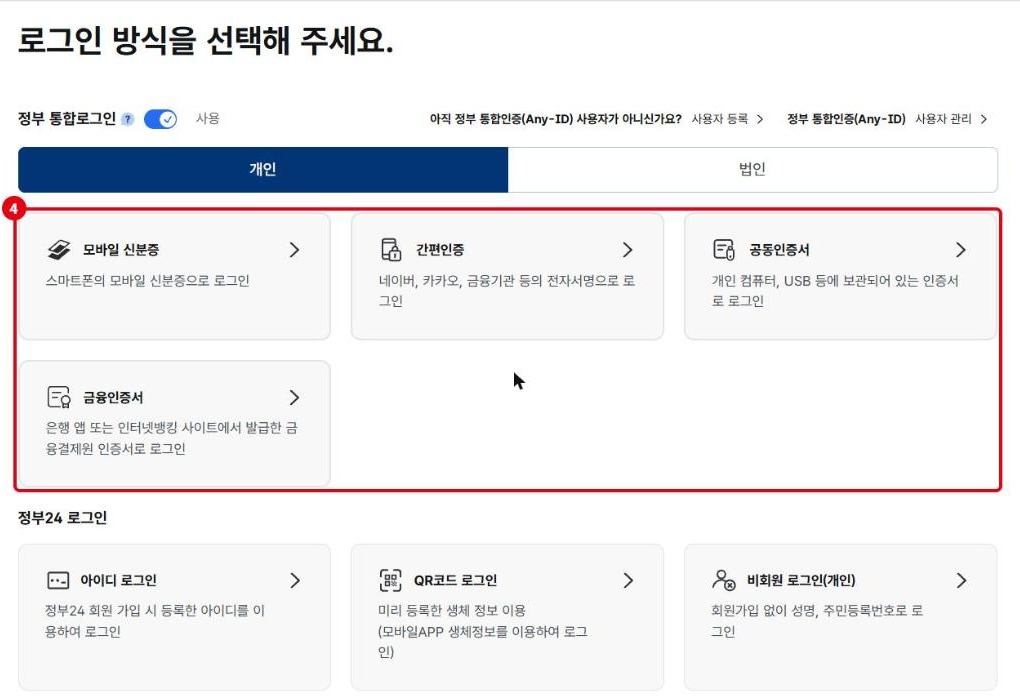The width and height of the screenshot is (1020, 698).
Task: Click description starting '네이버, 카카오, 금융기관'
Action: tap(507, 291)
